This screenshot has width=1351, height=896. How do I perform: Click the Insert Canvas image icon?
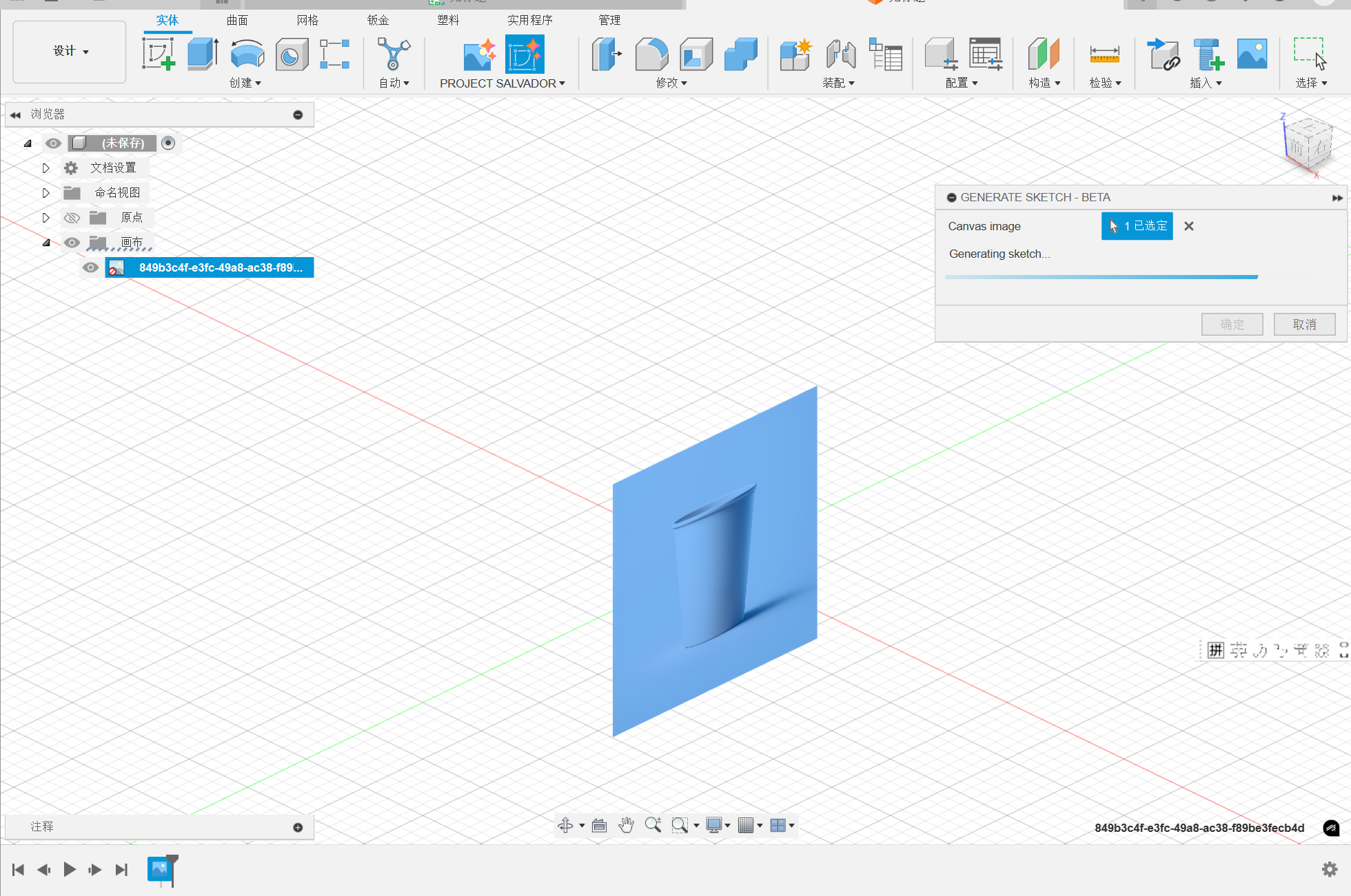pos(1252,54)
